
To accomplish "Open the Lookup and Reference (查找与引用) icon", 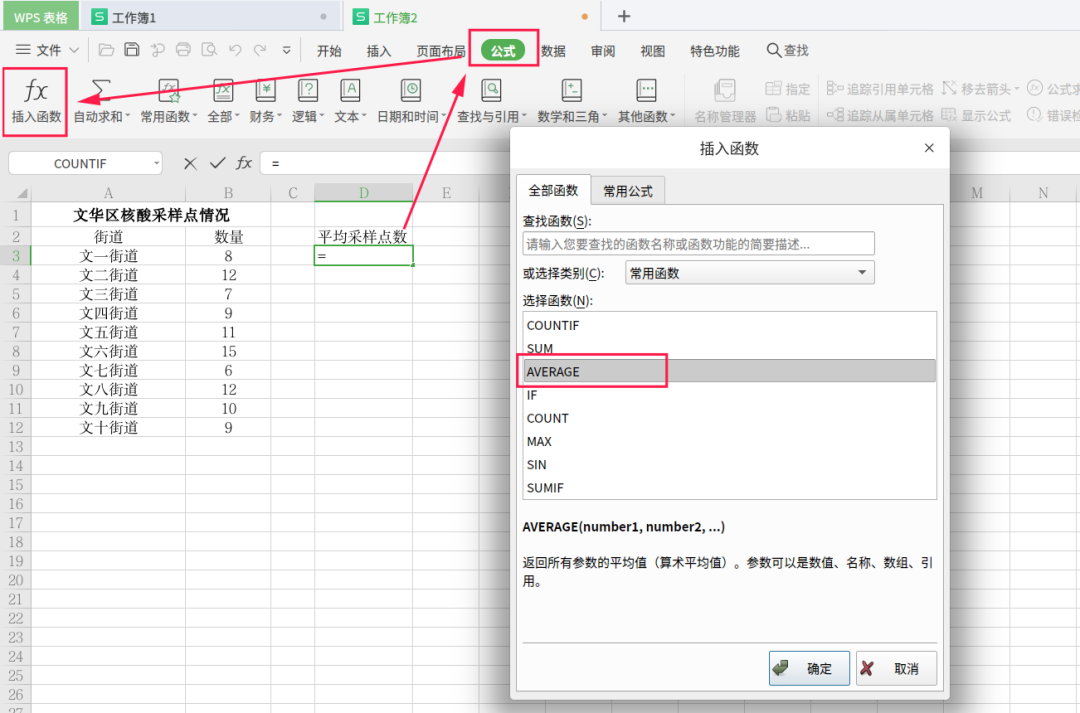I will point(491,90).
